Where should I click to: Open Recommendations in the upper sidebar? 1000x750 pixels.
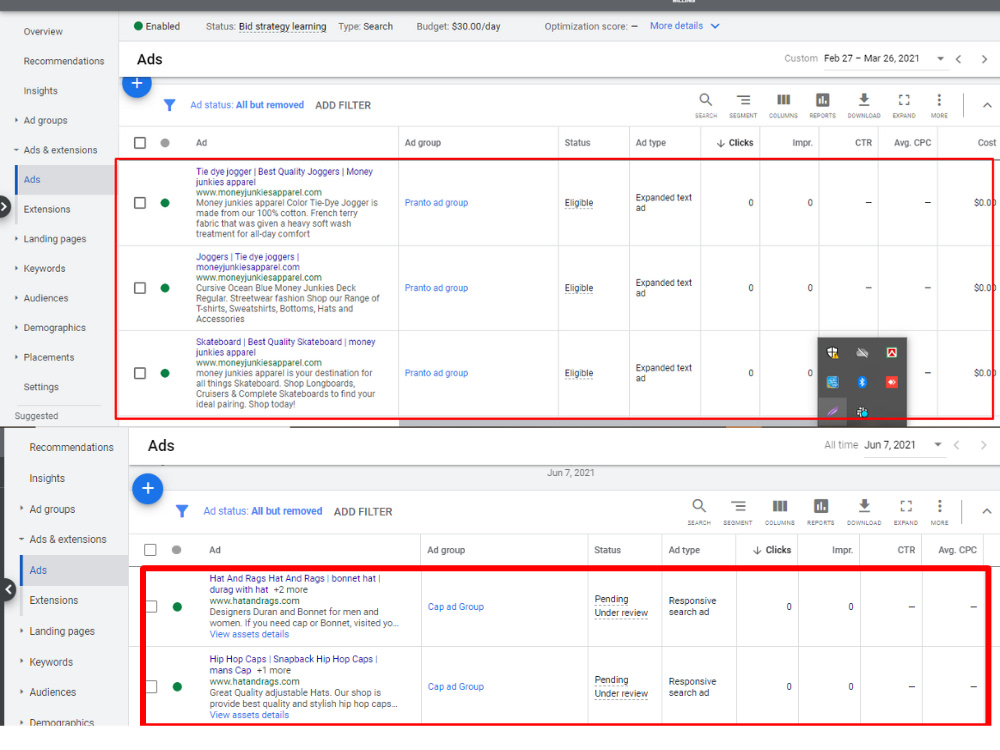click(x=64, y=61)
